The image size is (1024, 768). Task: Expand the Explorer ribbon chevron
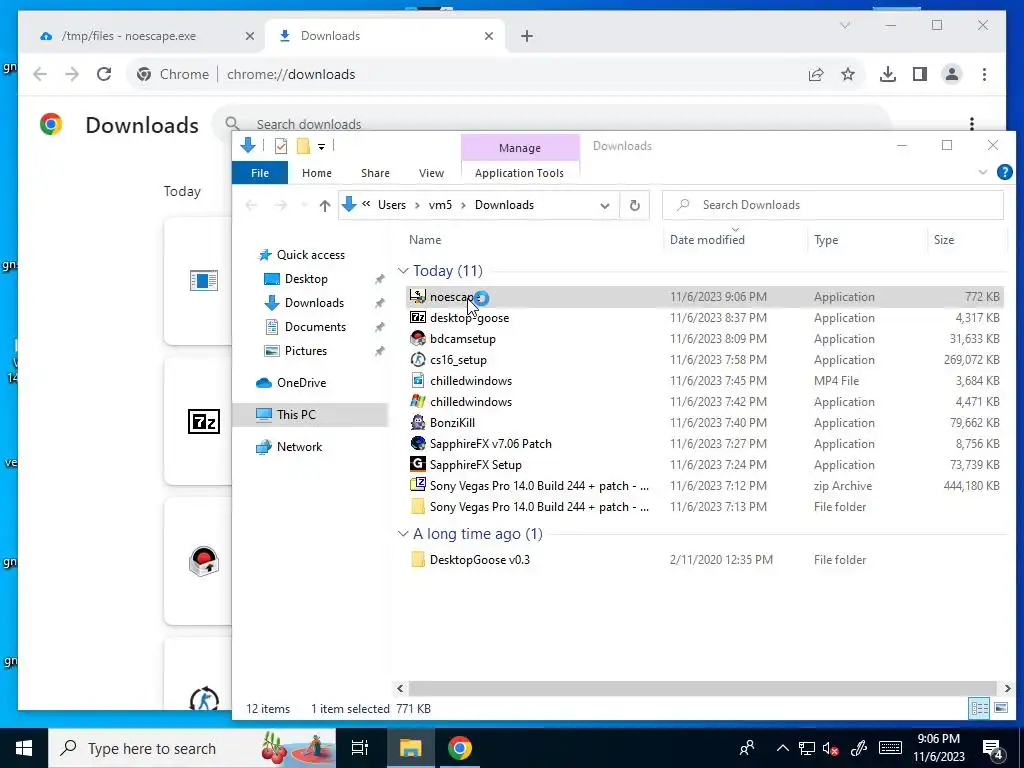[x=983, y=172]
